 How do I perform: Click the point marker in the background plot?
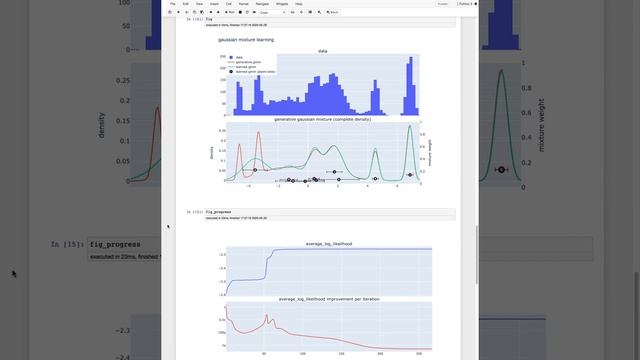coord(501,169)
